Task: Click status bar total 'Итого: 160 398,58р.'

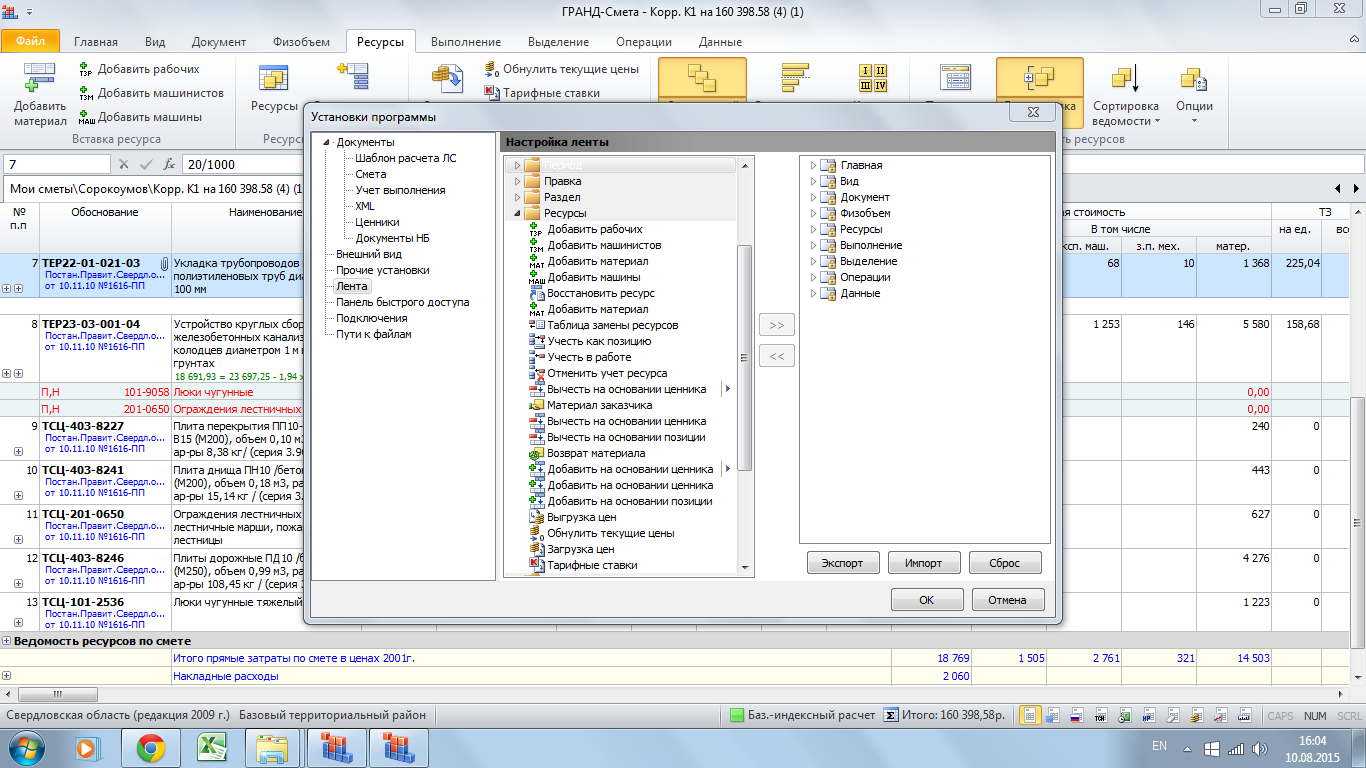Action: click(x=943, y=716)
